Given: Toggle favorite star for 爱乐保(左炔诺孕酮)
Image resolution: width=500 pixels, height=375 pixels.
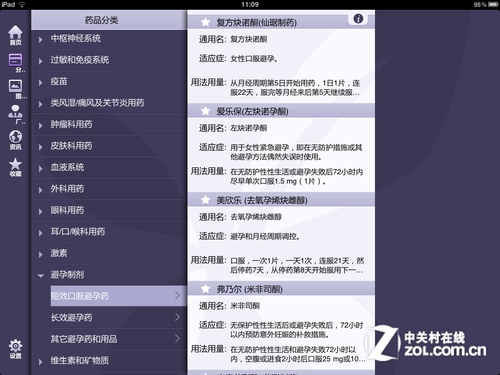Looking at the screenshot, I should pyautogui.click(x=206, y=111).
